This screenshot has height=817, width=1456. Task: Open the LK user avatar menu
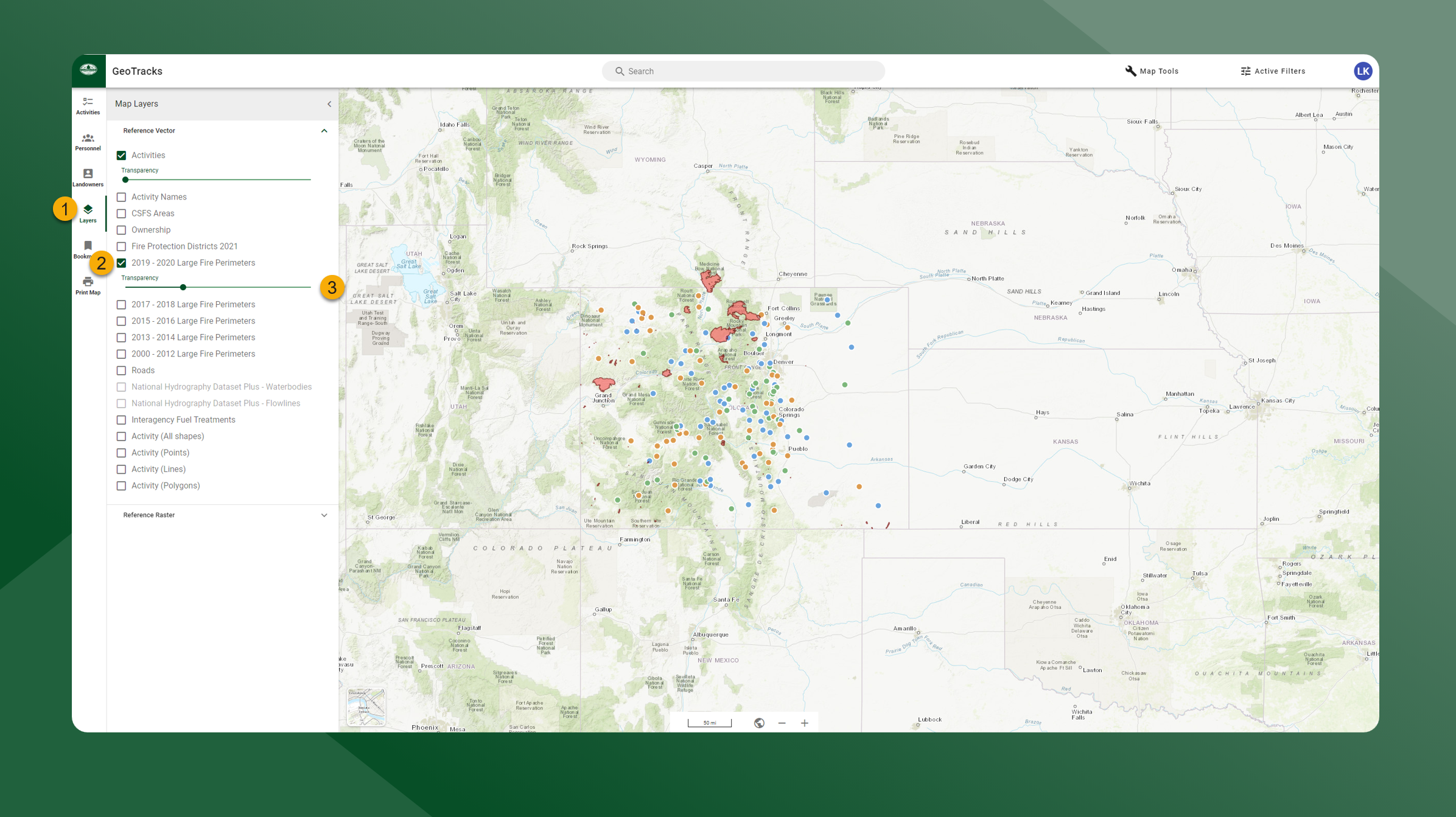coord(1362,71)
